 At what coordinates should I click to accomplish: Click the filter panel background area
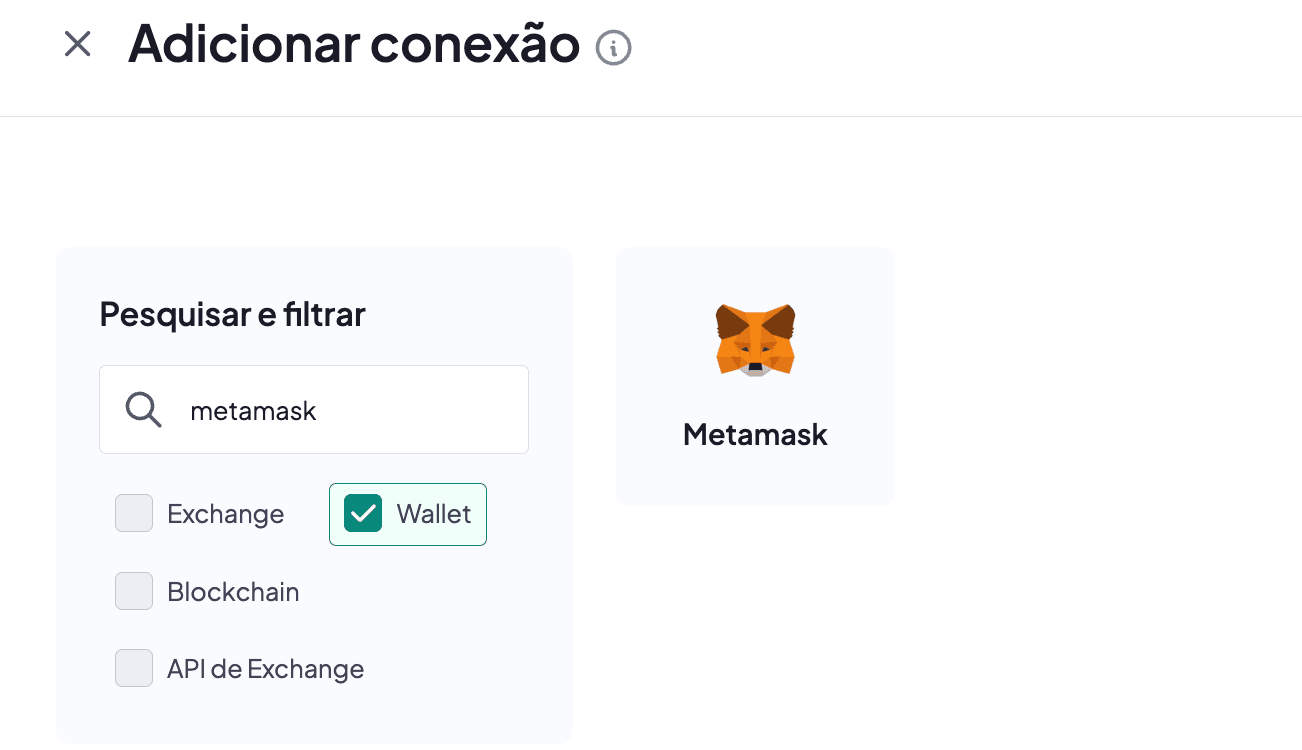pyautogui.click(x=314, y=720)
